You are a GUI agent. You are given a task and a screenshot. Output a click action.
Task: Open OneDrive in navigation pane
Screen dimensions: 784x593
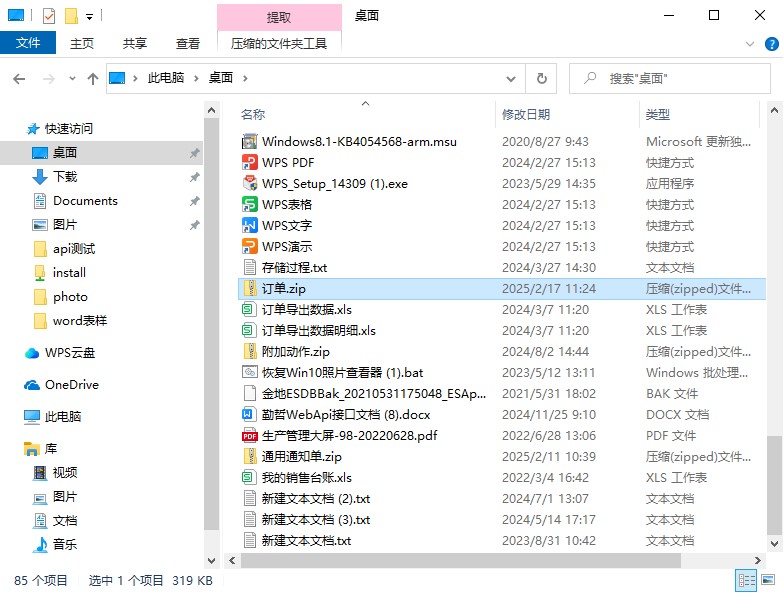click(x=71, y=385)
